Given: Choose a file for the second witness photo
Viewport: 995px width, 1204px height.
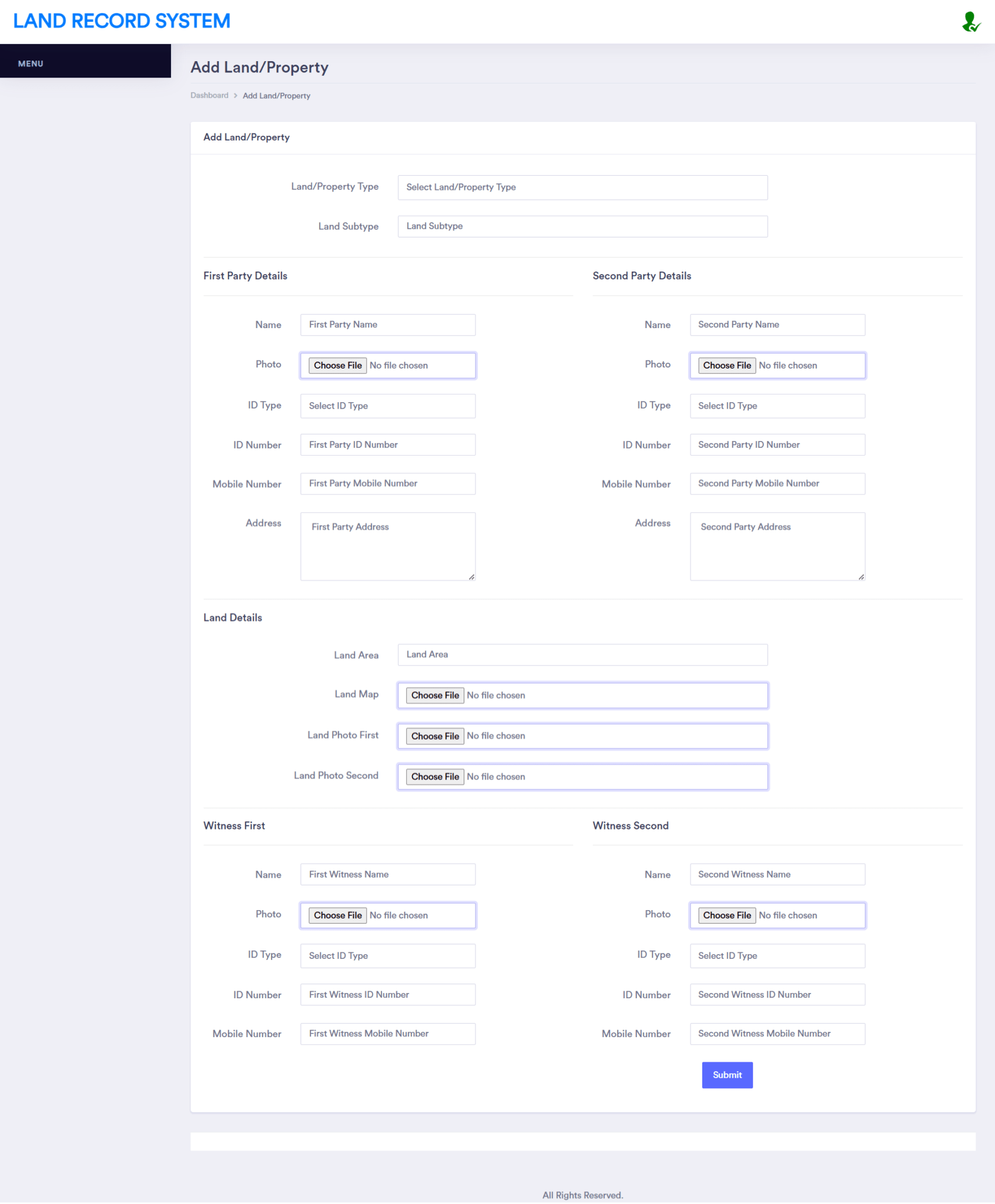Looking at the screenshot, I should (x=726, y=915).
